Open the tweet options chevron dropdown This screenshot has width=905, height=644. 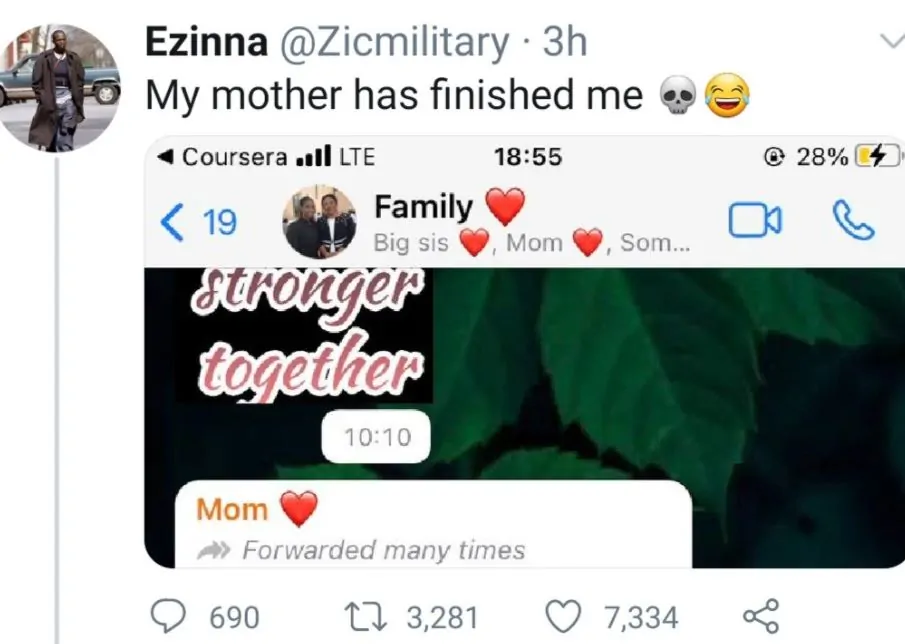889,40
